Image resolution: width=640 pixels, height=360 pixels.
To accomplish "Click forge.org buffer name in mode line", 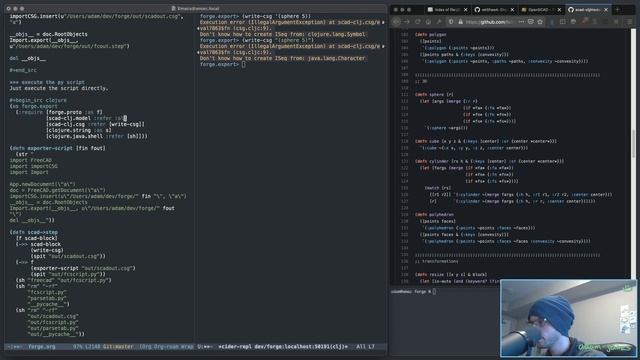I will 41,347.
